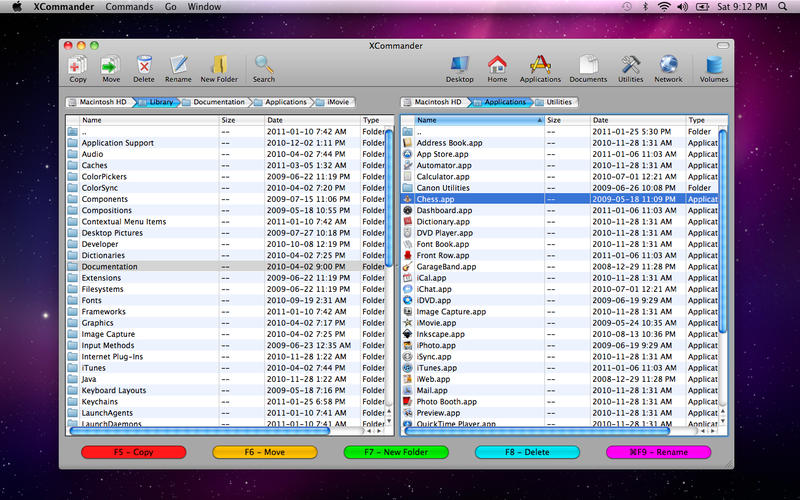800x500 pixels.
Task: Open the Go menu
Action: coord(170,7)
